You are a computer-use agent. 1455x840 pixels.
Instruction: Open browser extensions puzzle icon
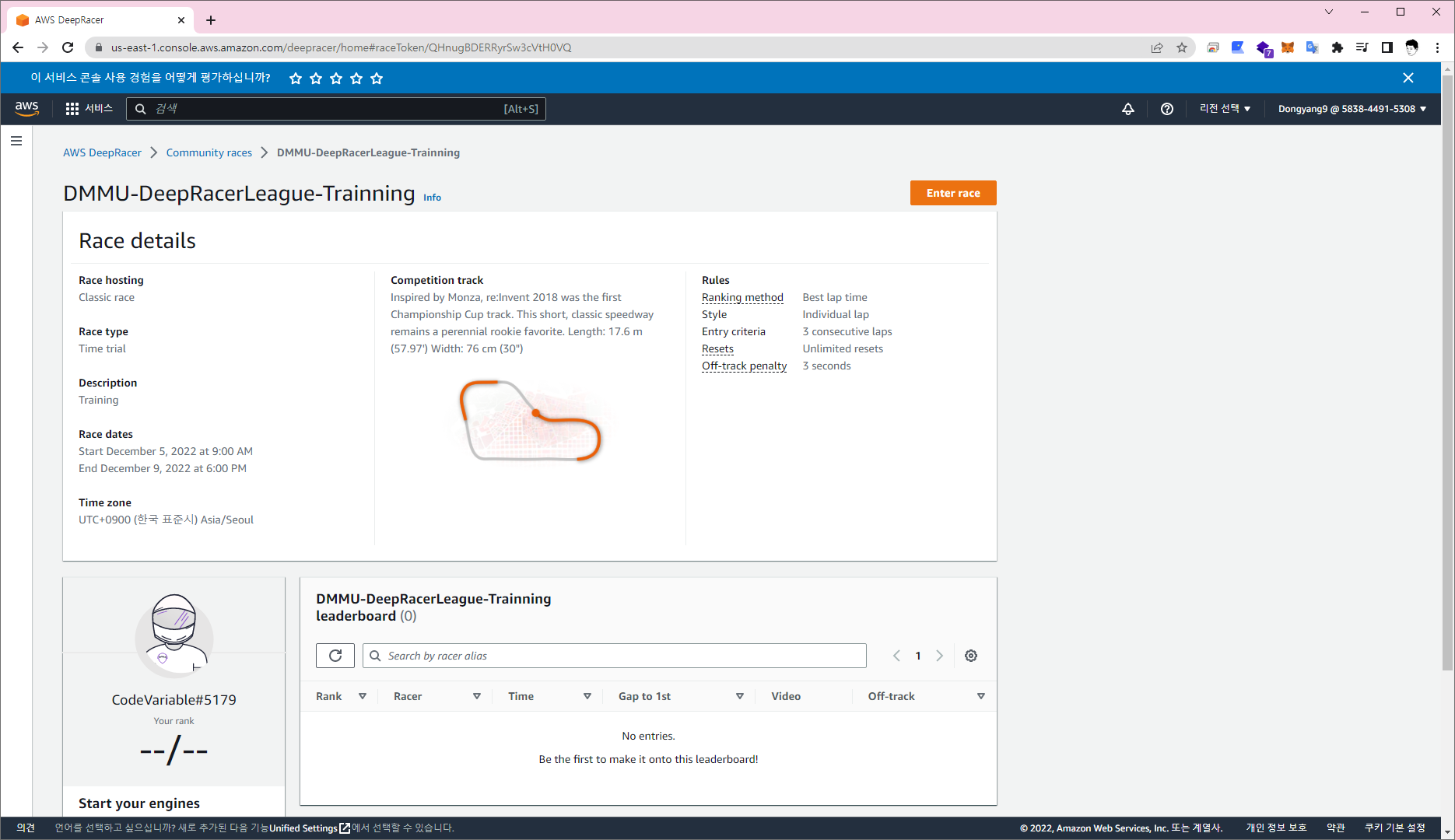[x=1338, y=47]
